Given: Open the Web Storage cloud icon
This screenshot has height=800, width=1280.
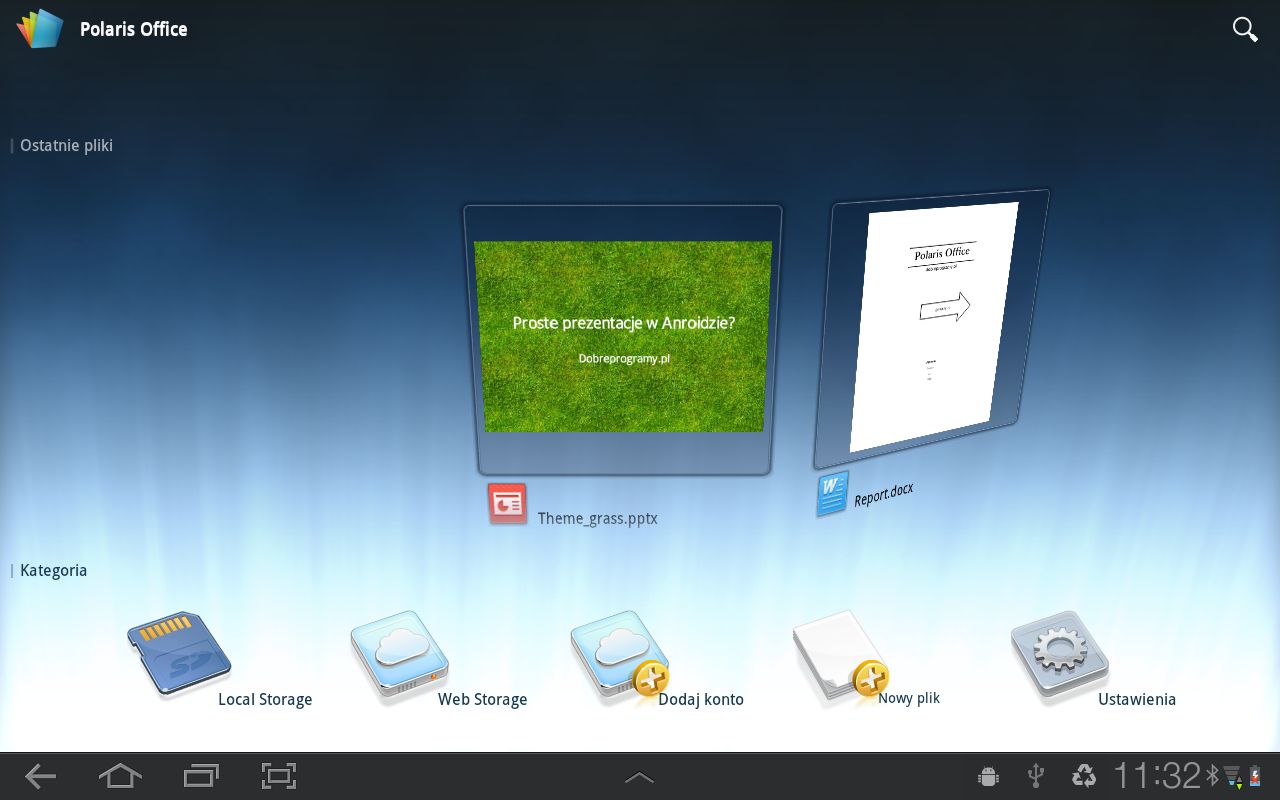Looking at the screenshot, I should pyautogui.click(x=400, y=654).
